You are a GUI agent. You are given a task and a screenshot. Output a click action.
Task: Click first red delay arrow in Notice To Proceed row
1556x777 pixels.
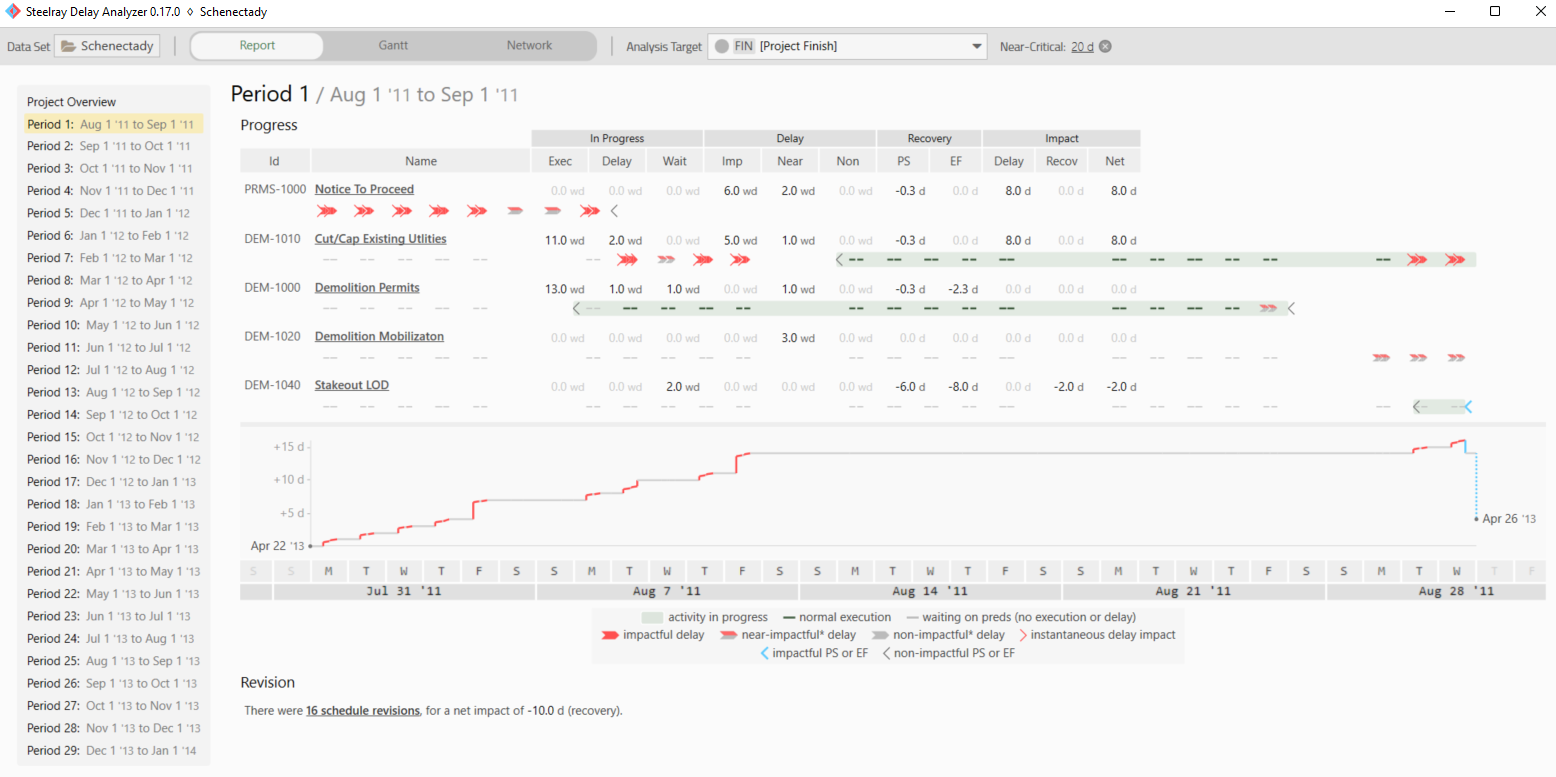[x=326, y=211]
